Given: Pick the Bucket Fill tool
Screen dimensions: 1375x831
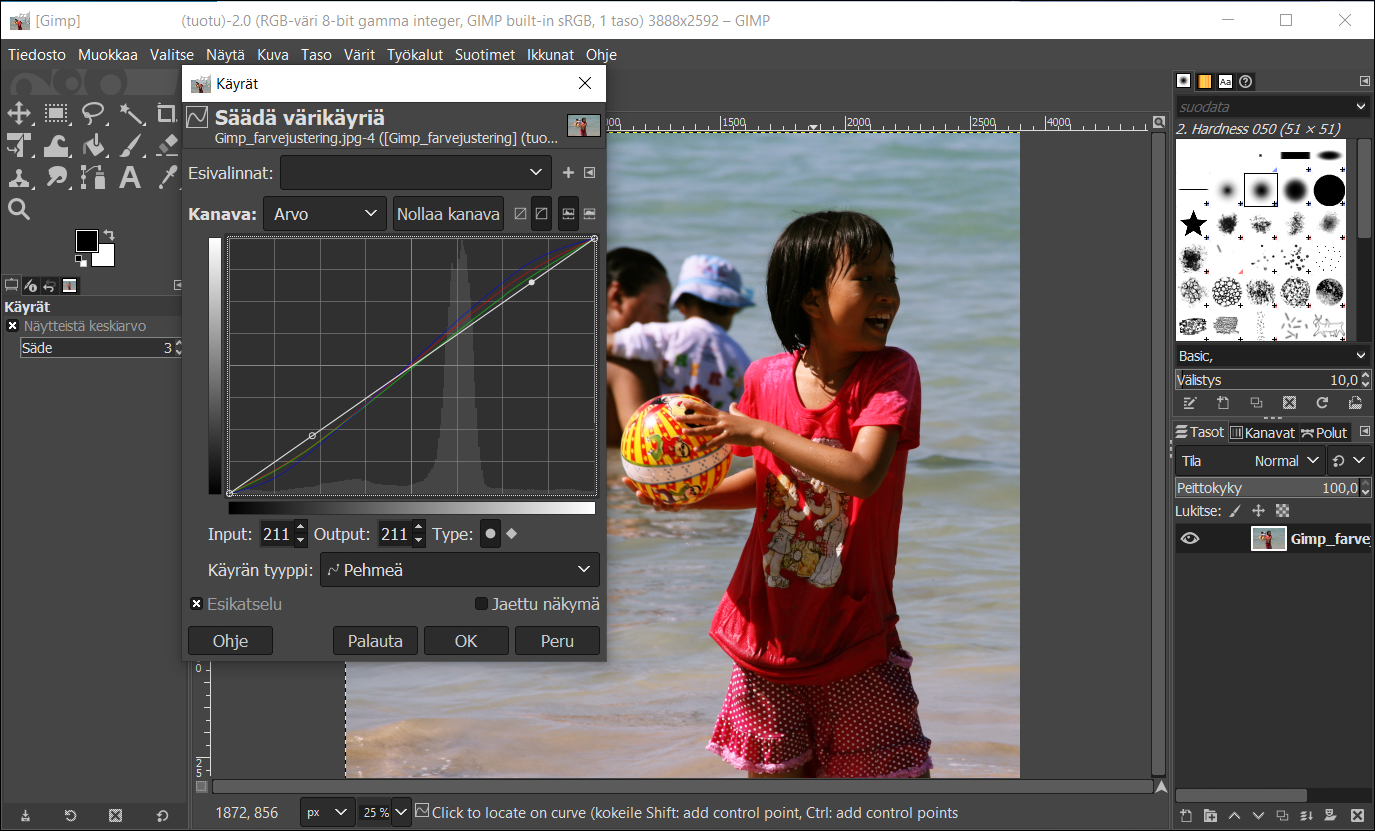Looking at the screenshot, I should (x=93, y=146).
